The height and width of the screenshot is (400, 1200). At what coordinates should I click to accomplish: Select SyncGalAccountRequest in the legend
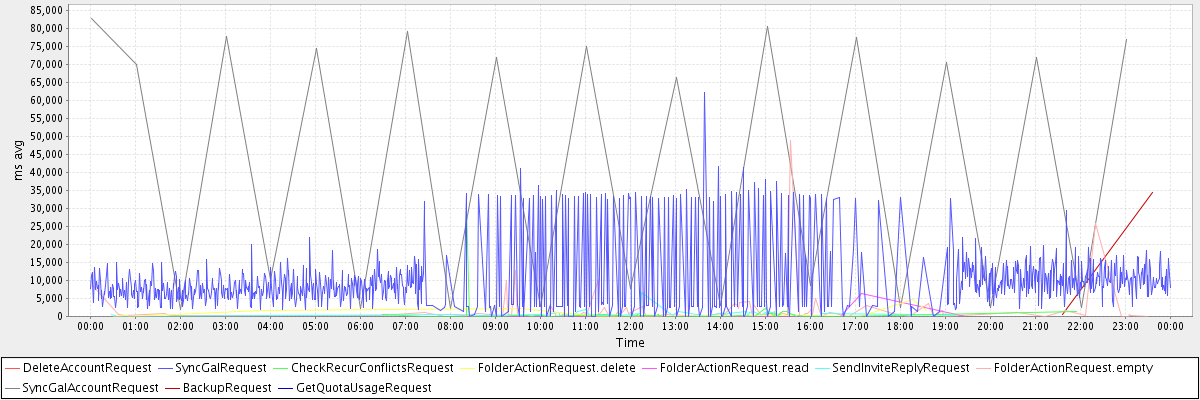point(90,387)
